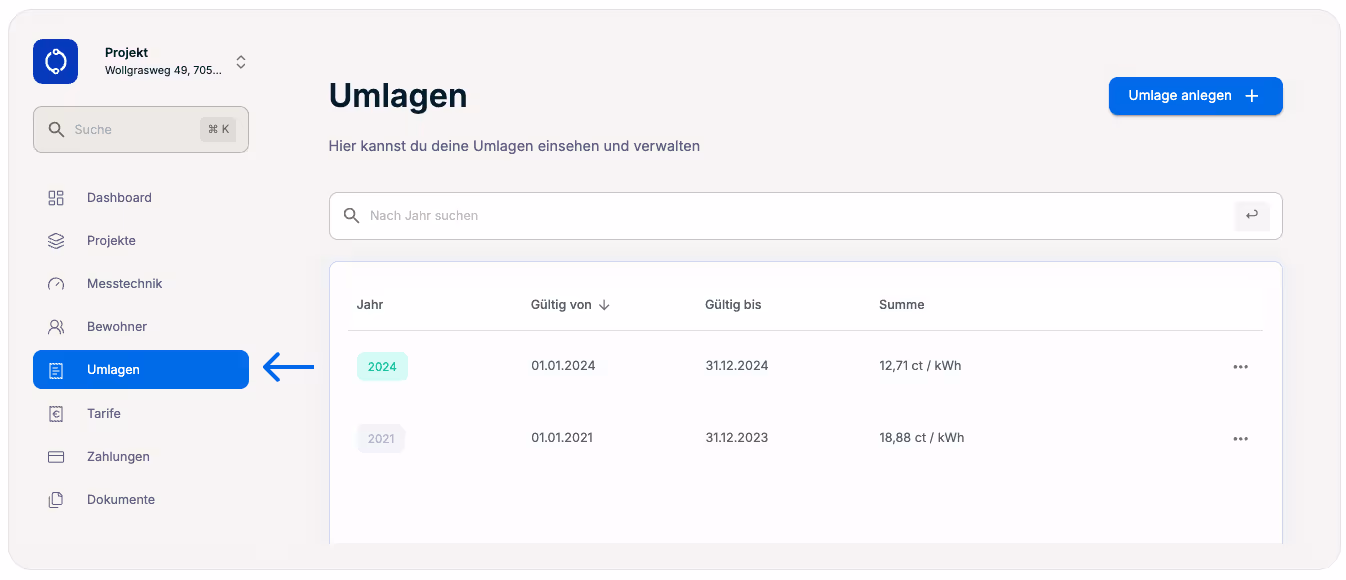
Task: Focus the Nach Jahr suchen search field
Action: pyautogui.click(x=806, y=216)
